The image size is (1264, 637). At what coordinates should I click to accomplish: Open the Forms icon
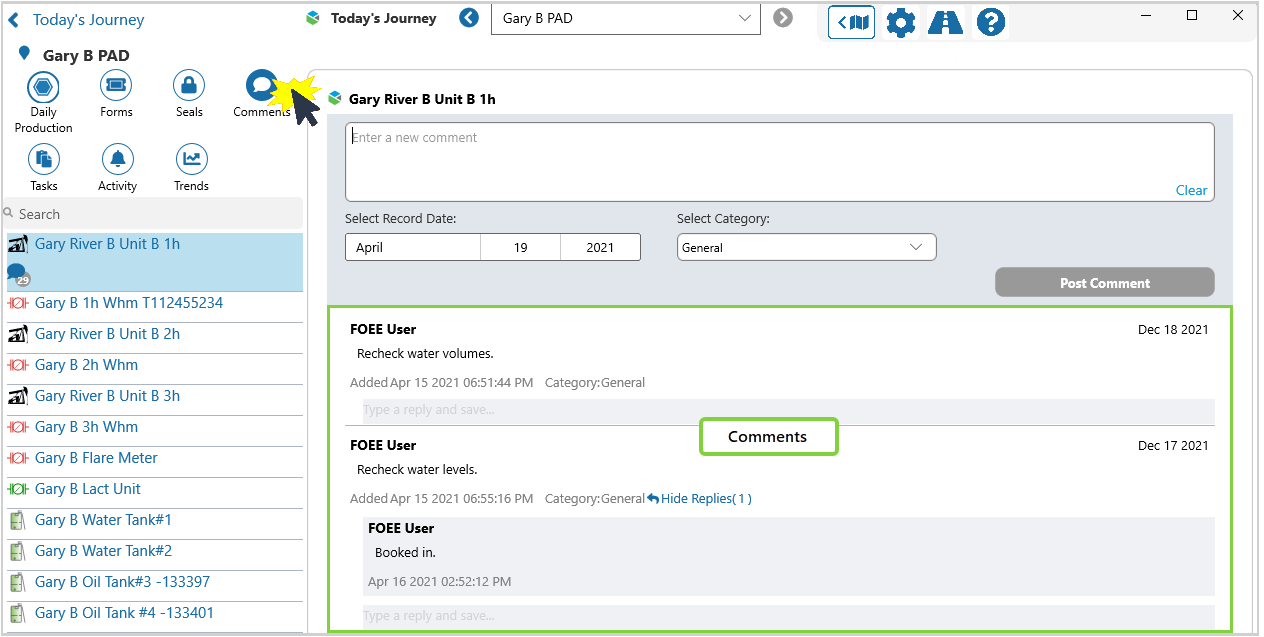click(x=116, y=87)
